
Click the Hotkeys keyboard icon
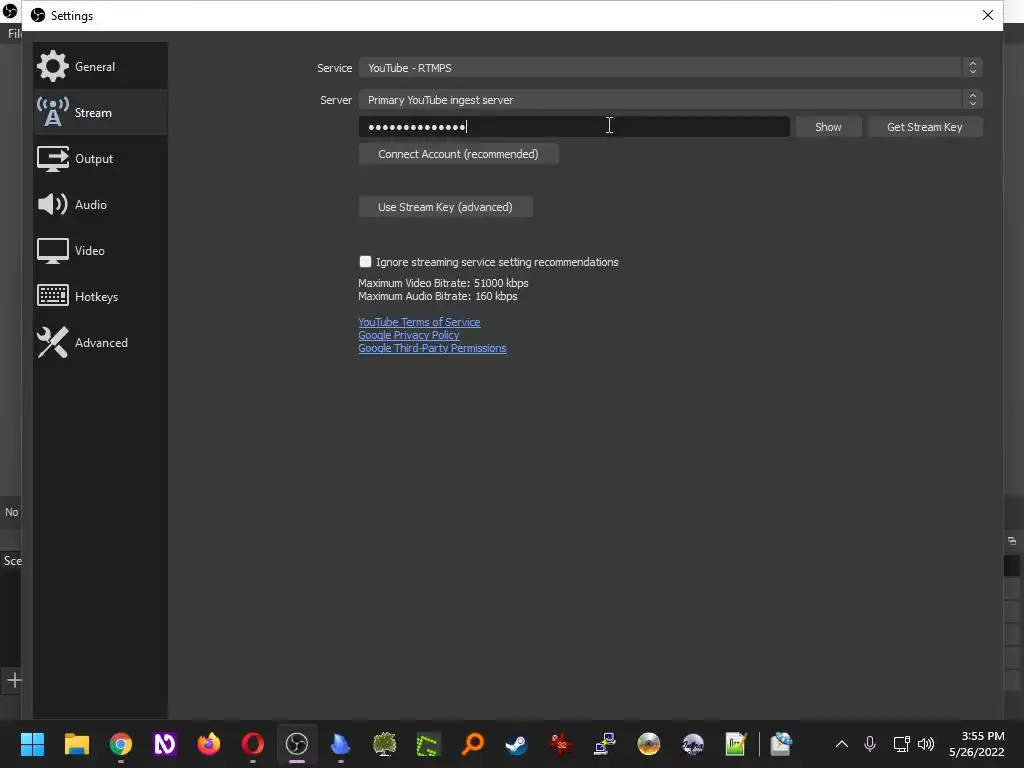coord(52,296)
